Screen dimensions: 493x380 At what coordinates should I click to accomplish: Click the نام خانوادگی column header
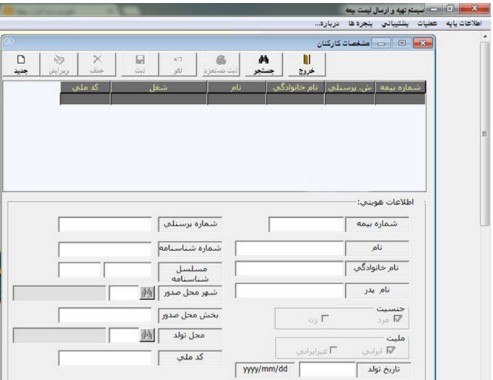tap(295, 87)
